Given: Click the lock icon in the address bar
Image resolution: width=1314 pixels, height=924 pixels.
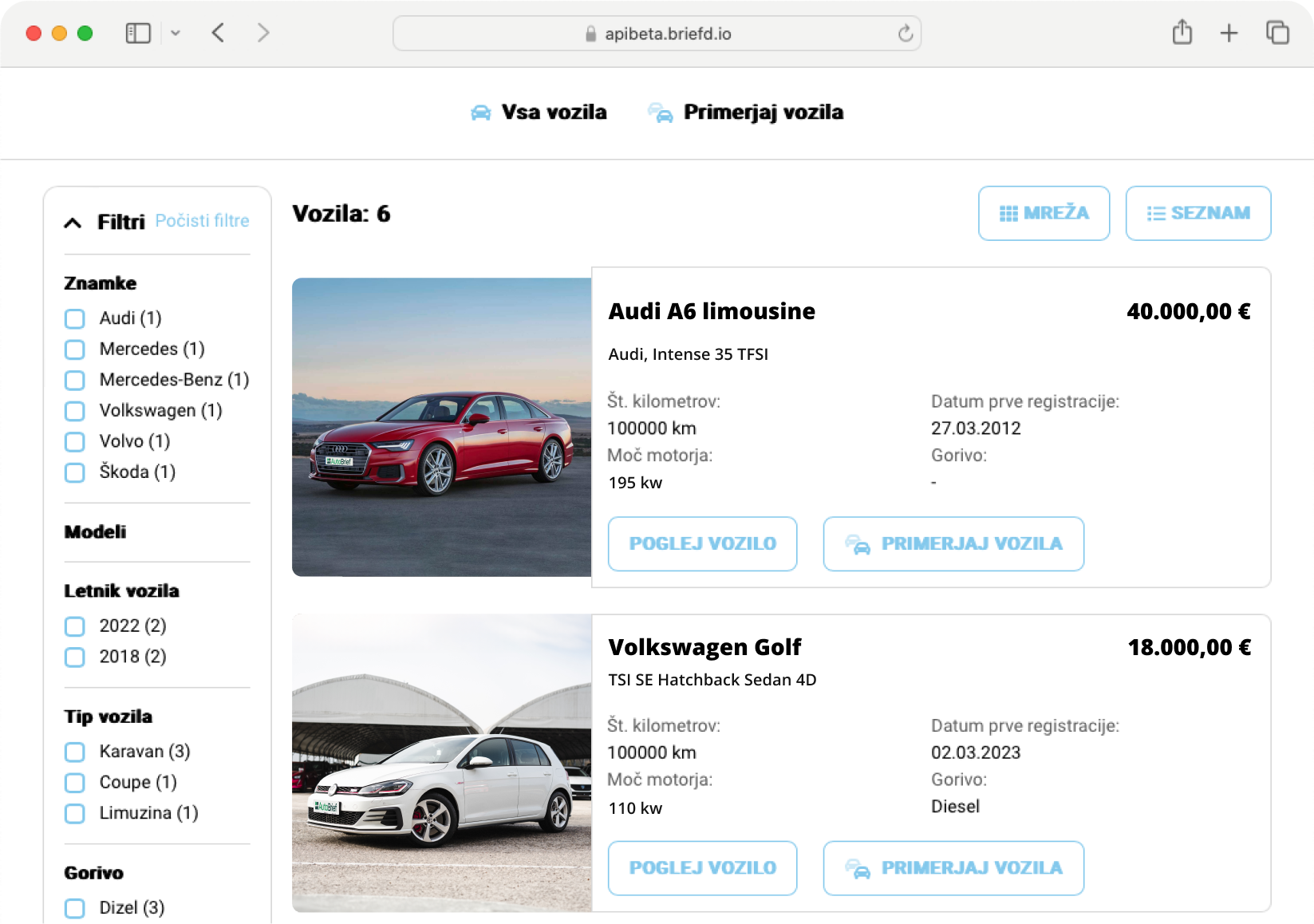Looking at the screenshot, I should pos(590,34).
